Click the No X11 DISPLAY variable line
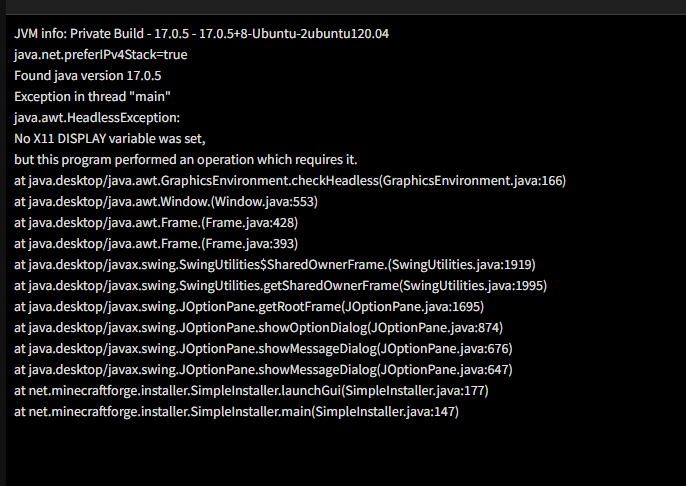The height and width of the screenshot is (486, 686). coord(110,139)
